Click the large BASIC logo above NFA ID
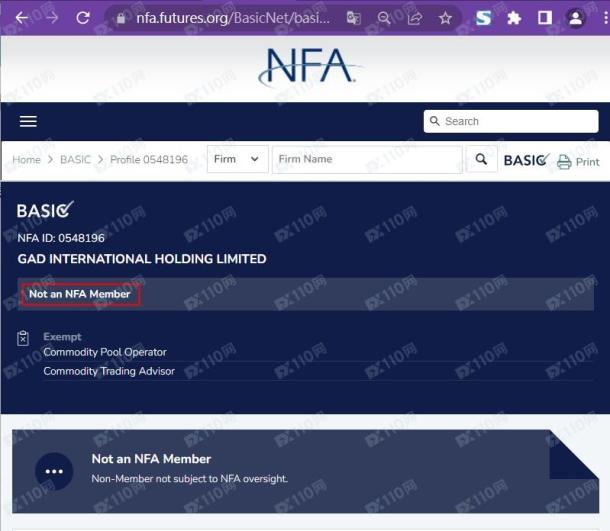The image size is (610, 531). [x=45, y=210]
